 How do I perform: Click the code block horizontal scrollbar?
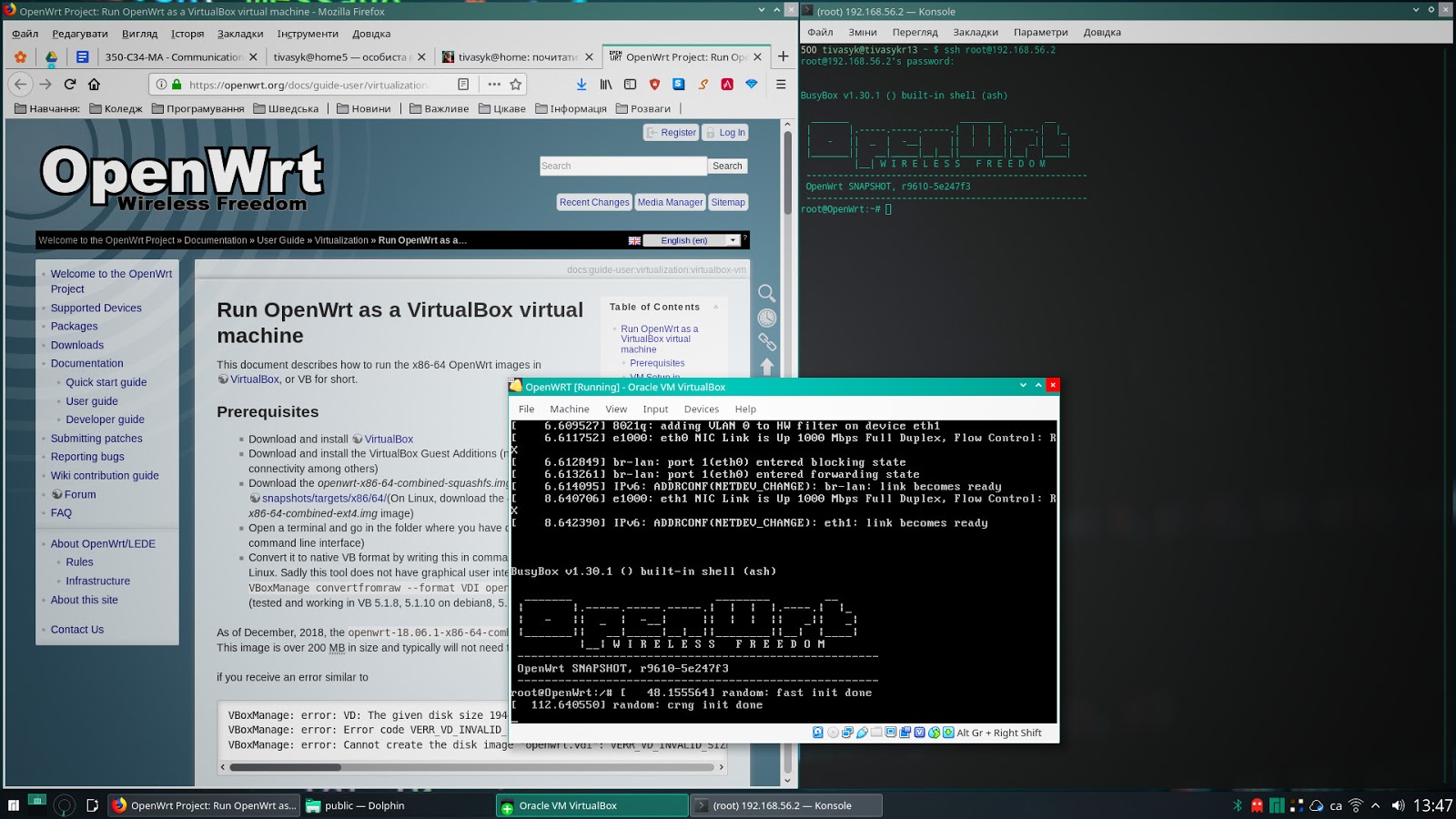click(x=285, y=767)
